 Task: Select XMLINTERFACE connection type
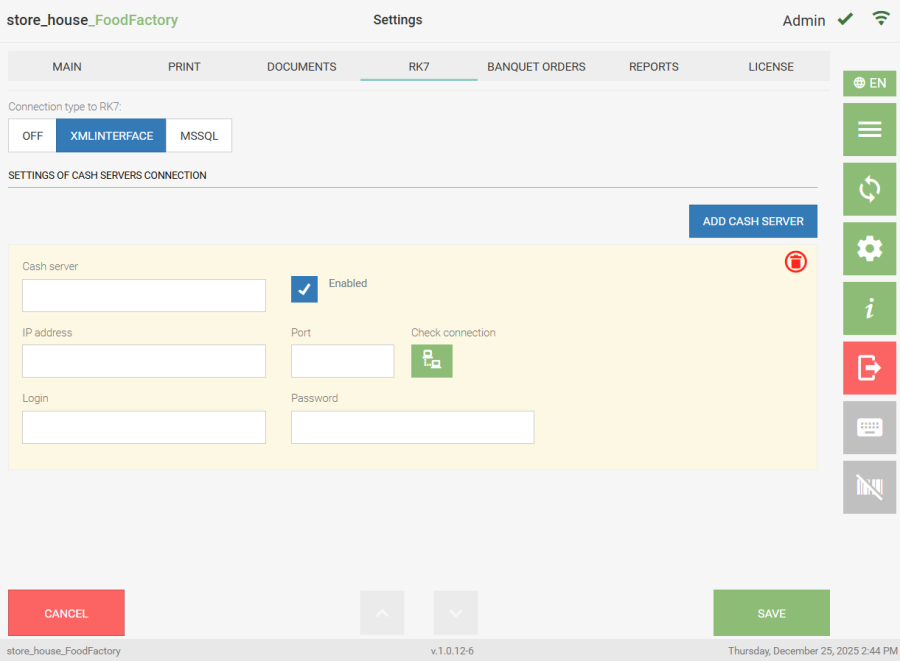point(111,136)
